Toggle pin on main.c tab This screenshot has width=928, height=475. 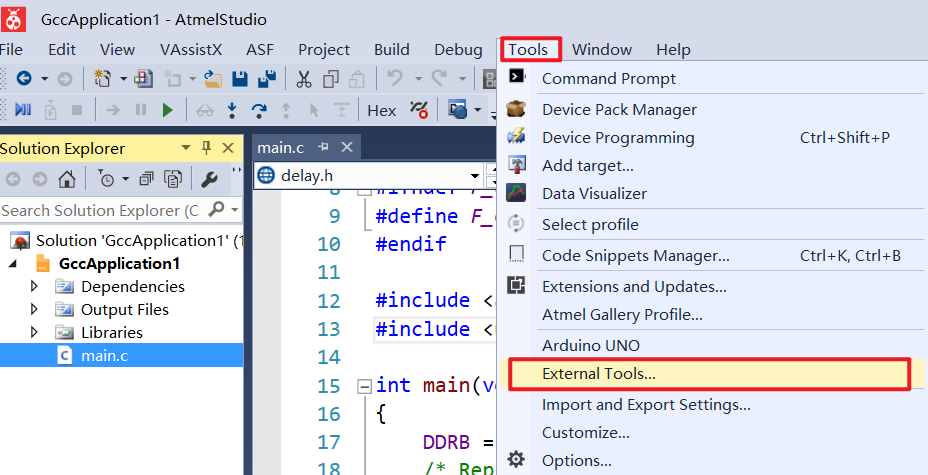323,147
